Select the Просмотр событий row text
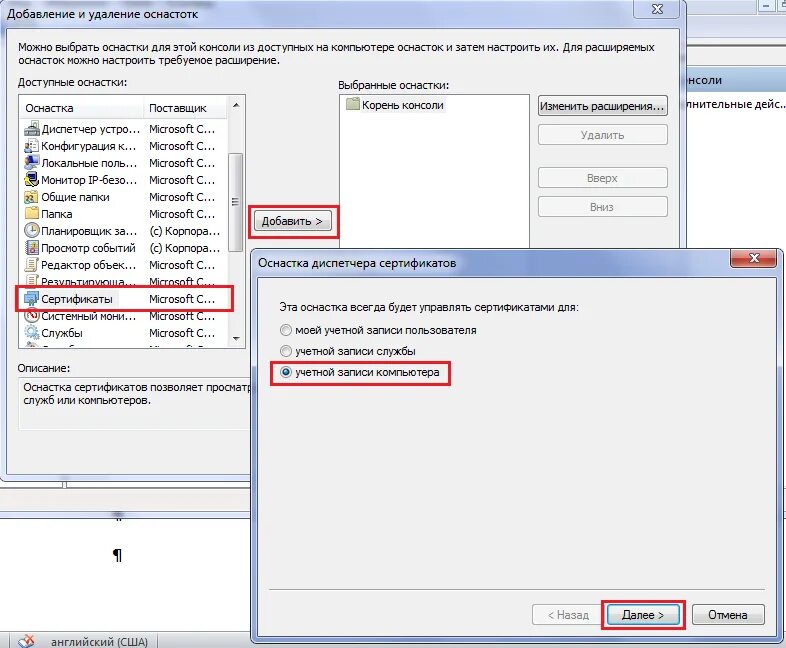786x648 pixels. [x=88, y=248]
